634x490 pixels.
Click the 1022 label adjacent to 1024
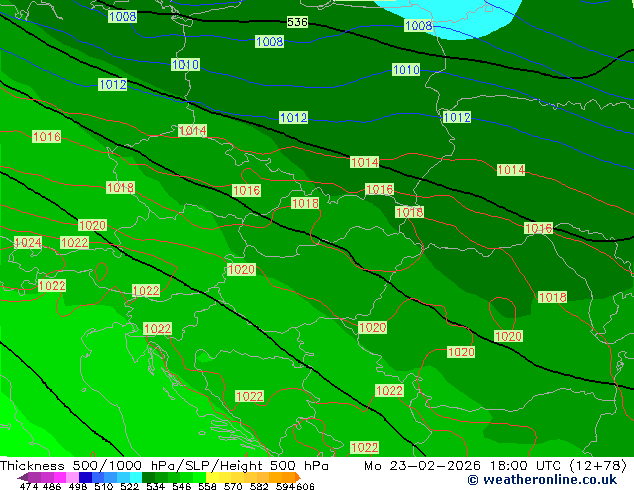click(74, 243)
